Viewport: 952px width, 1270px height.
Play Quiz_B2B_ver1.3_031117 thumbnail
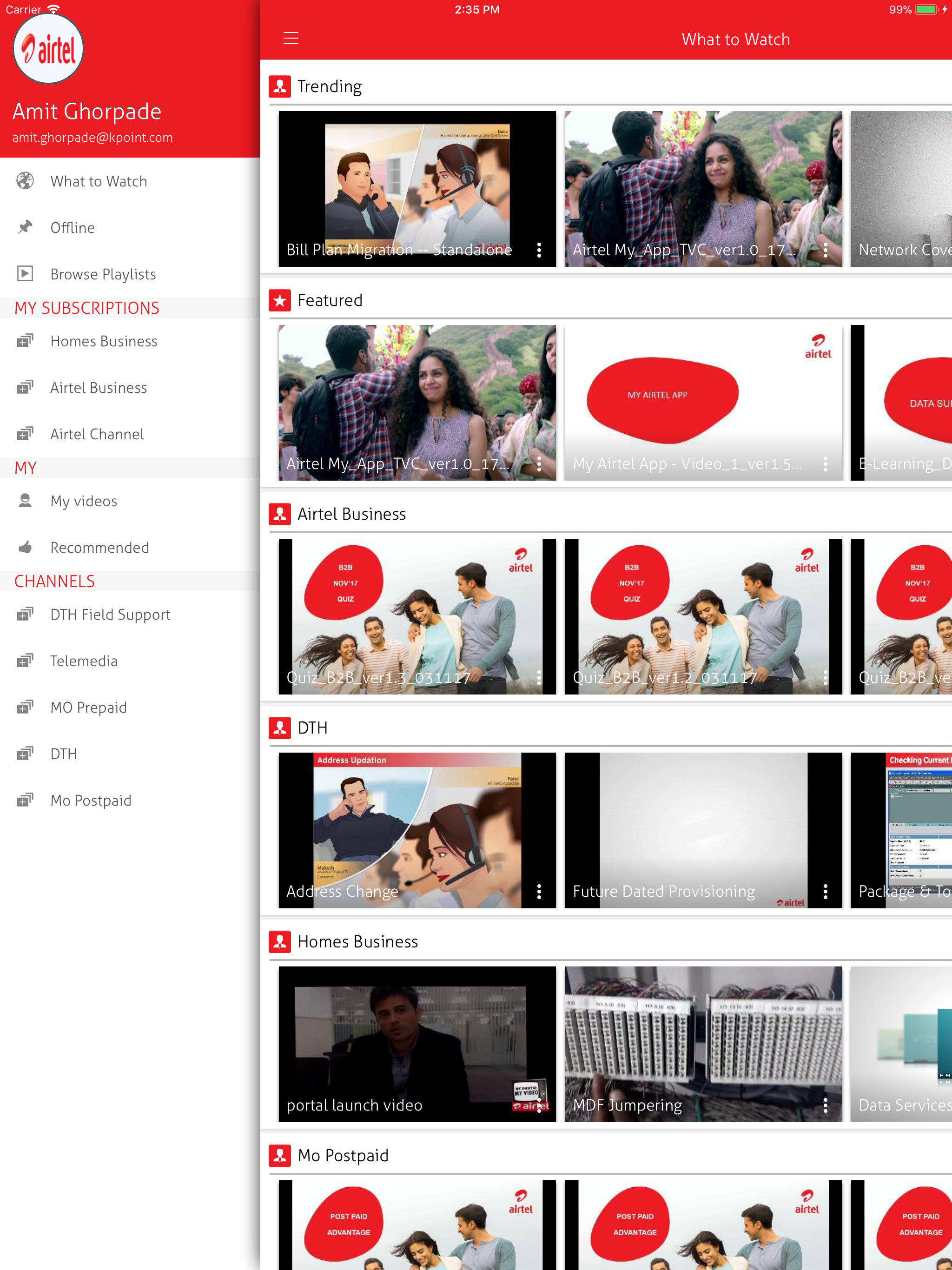pos(417,616)
